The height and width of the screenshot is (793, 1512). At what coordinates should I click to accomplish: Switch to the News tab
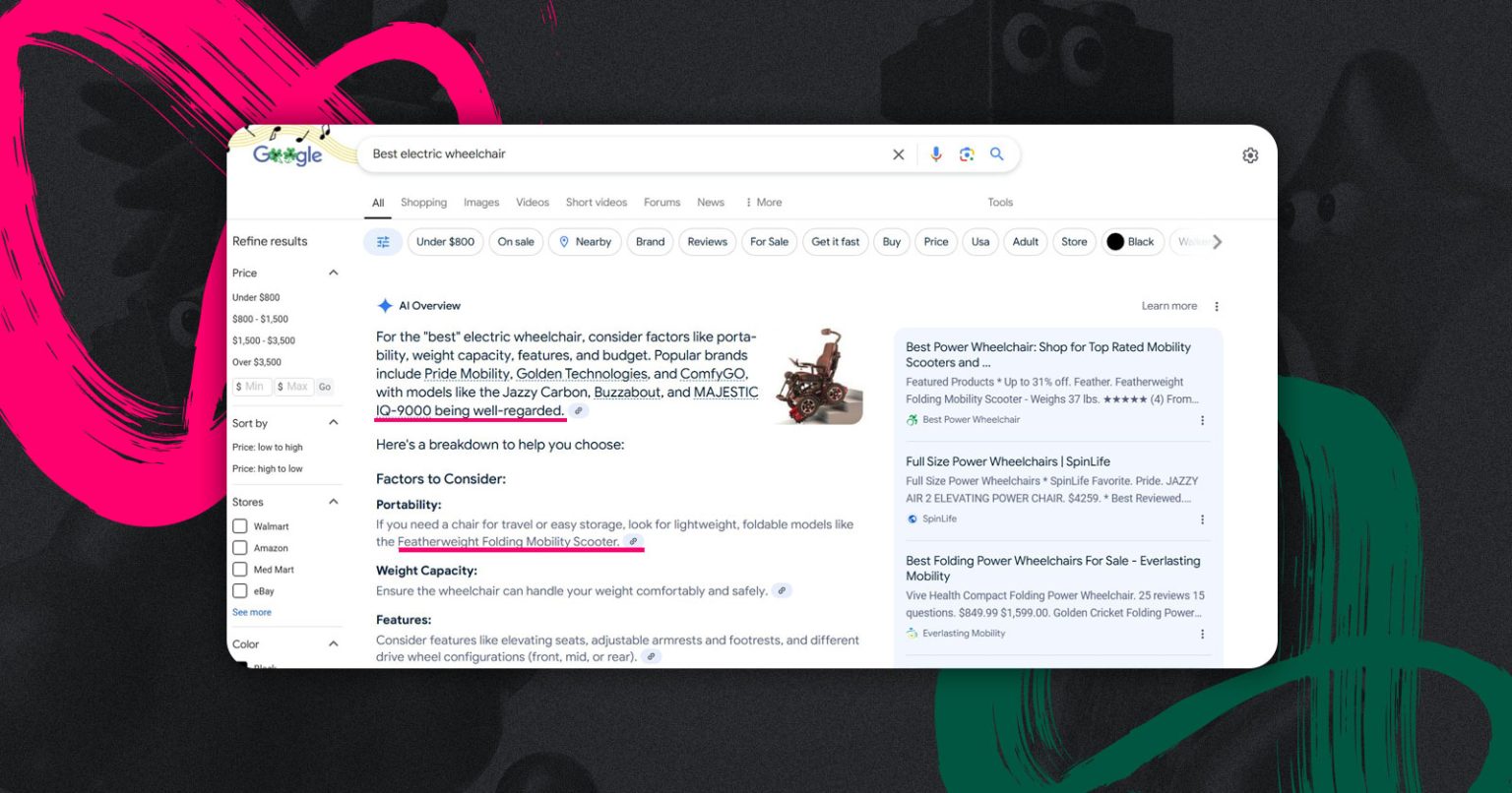[711, 203]
